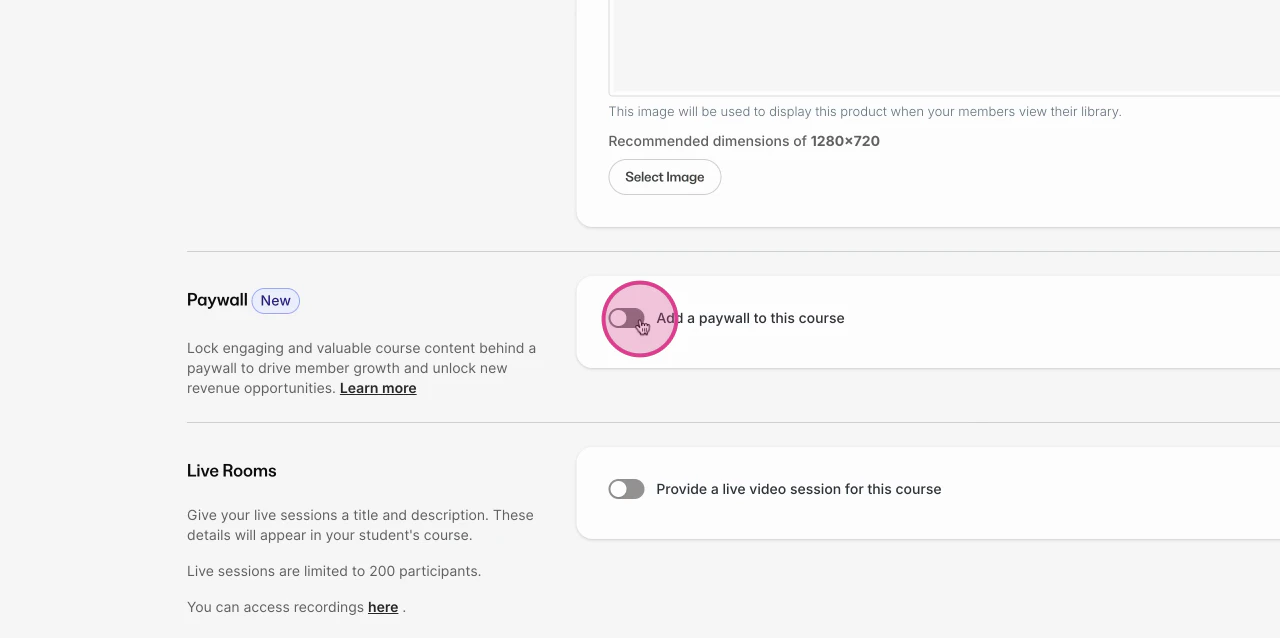
Task: Click the highlighted paywall switch area
Action: point(639,319)
